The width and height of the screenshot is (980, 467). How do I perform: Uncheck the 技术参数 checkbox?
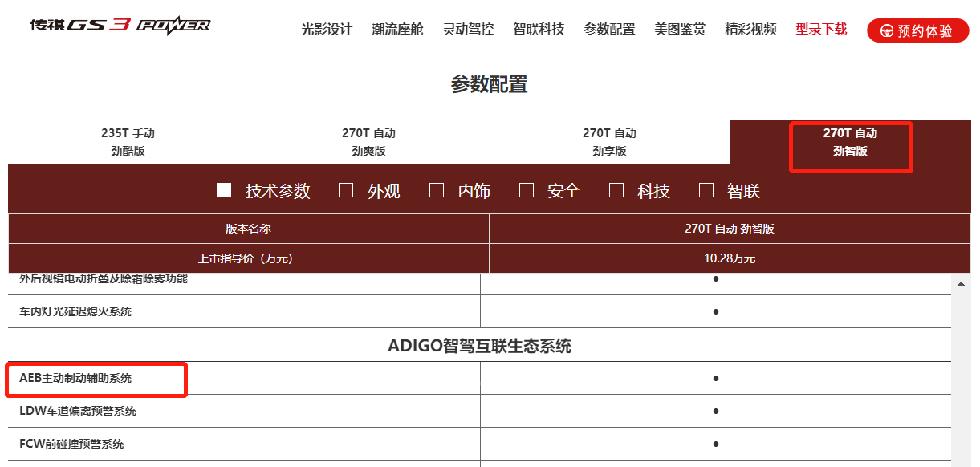[x=224, y=190]
